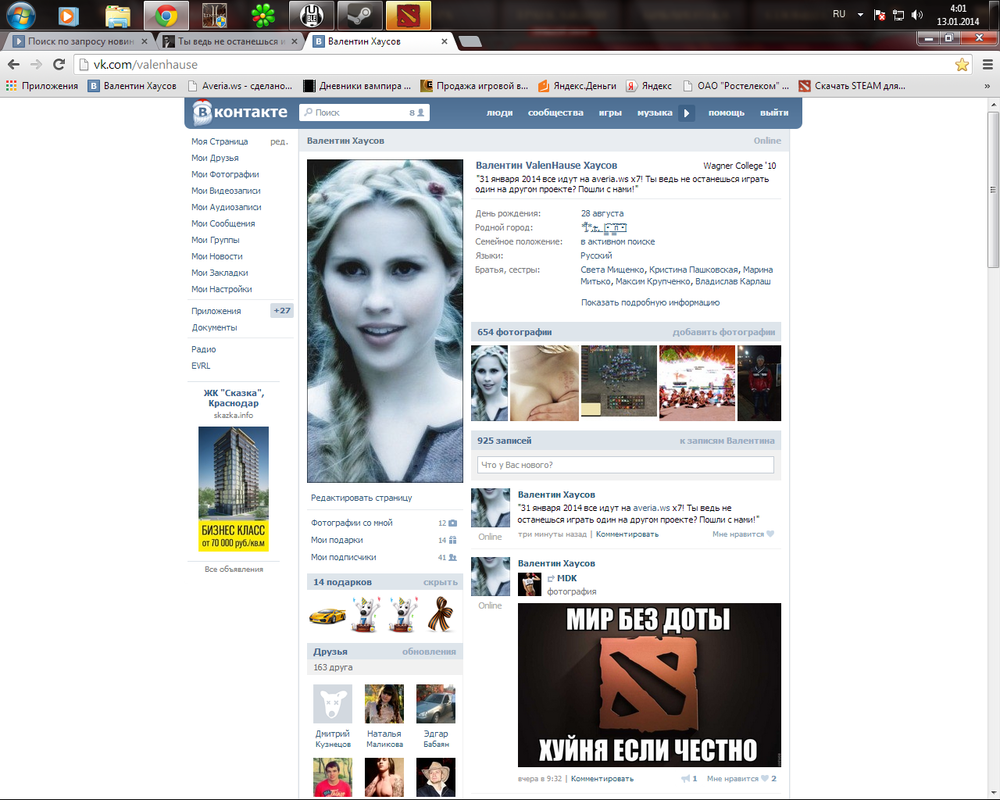Reload the page with the refresh icon
The image size is (1000, 800).
point(58,64)
